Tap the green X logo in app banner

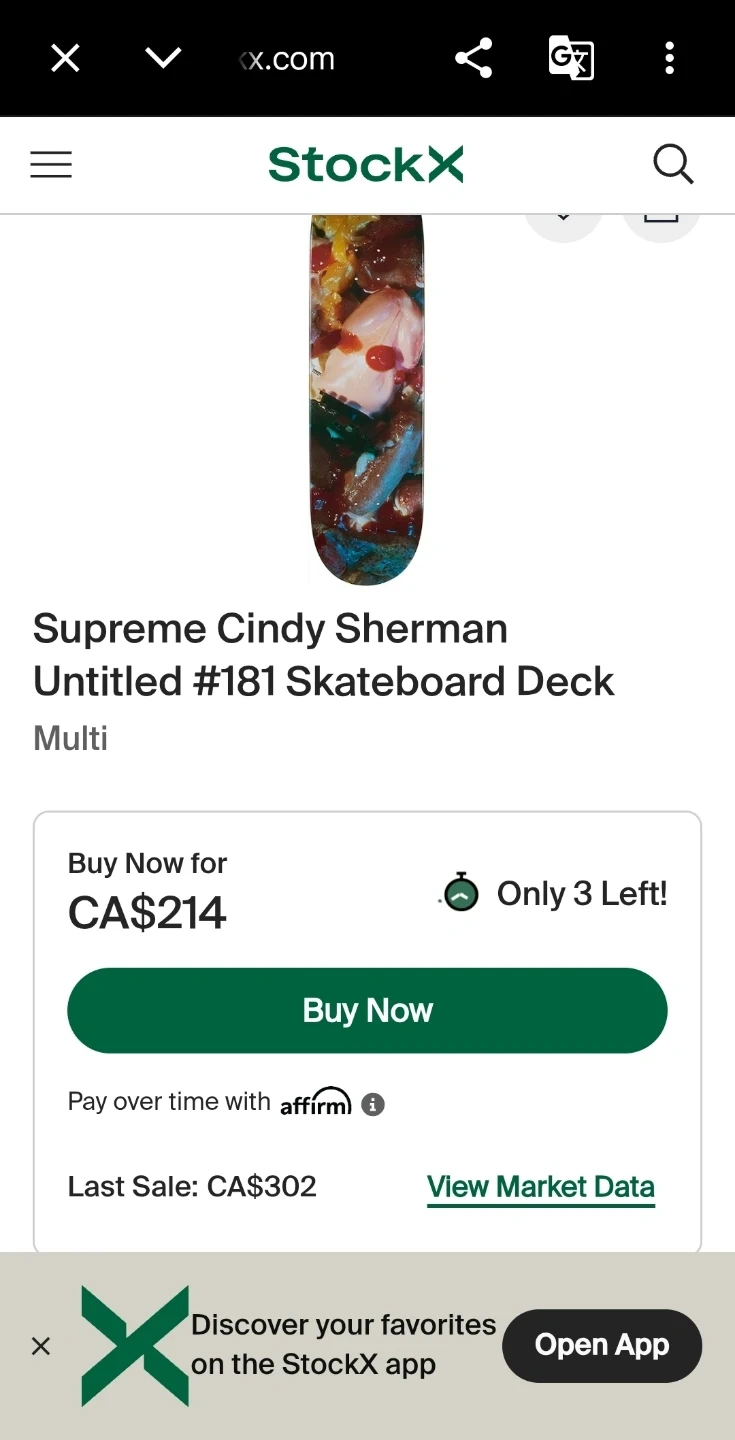click(135, 1346)
